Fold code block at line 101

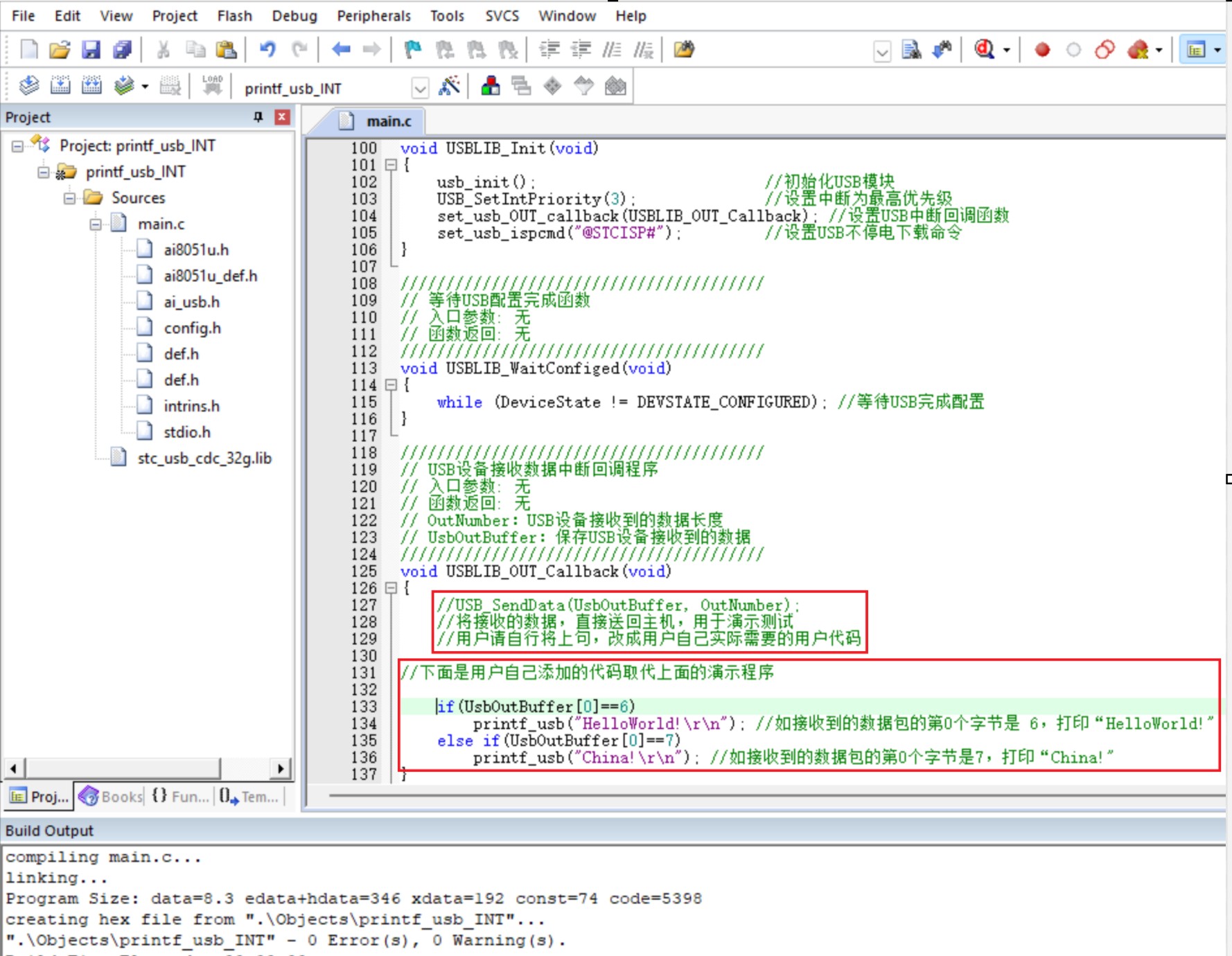[391, 165]
